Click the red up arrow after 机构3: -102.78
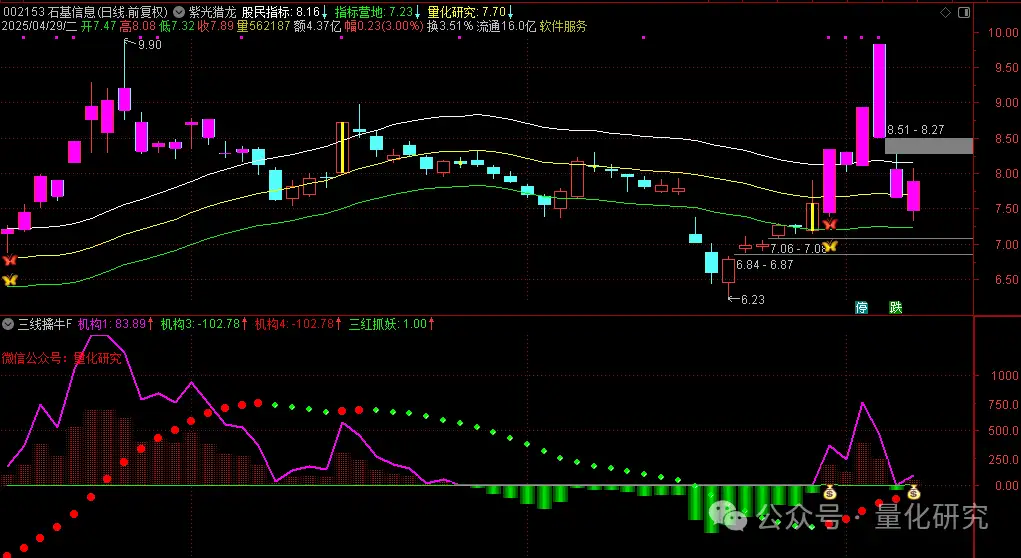 click(245, 324)
